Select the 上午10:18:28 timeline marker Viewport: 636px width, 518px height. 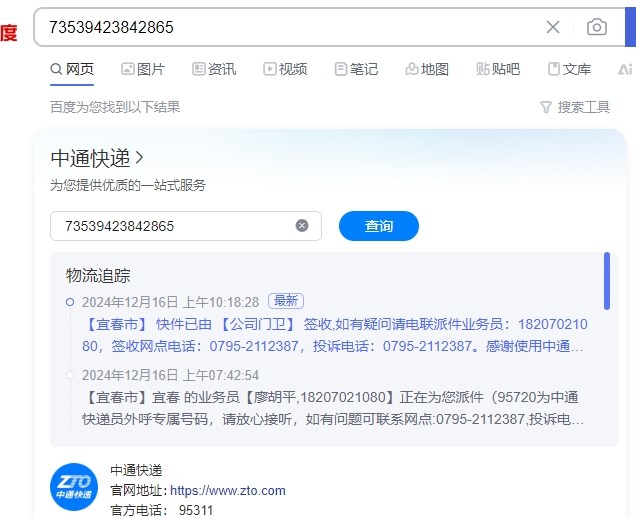tap(70, 302)
